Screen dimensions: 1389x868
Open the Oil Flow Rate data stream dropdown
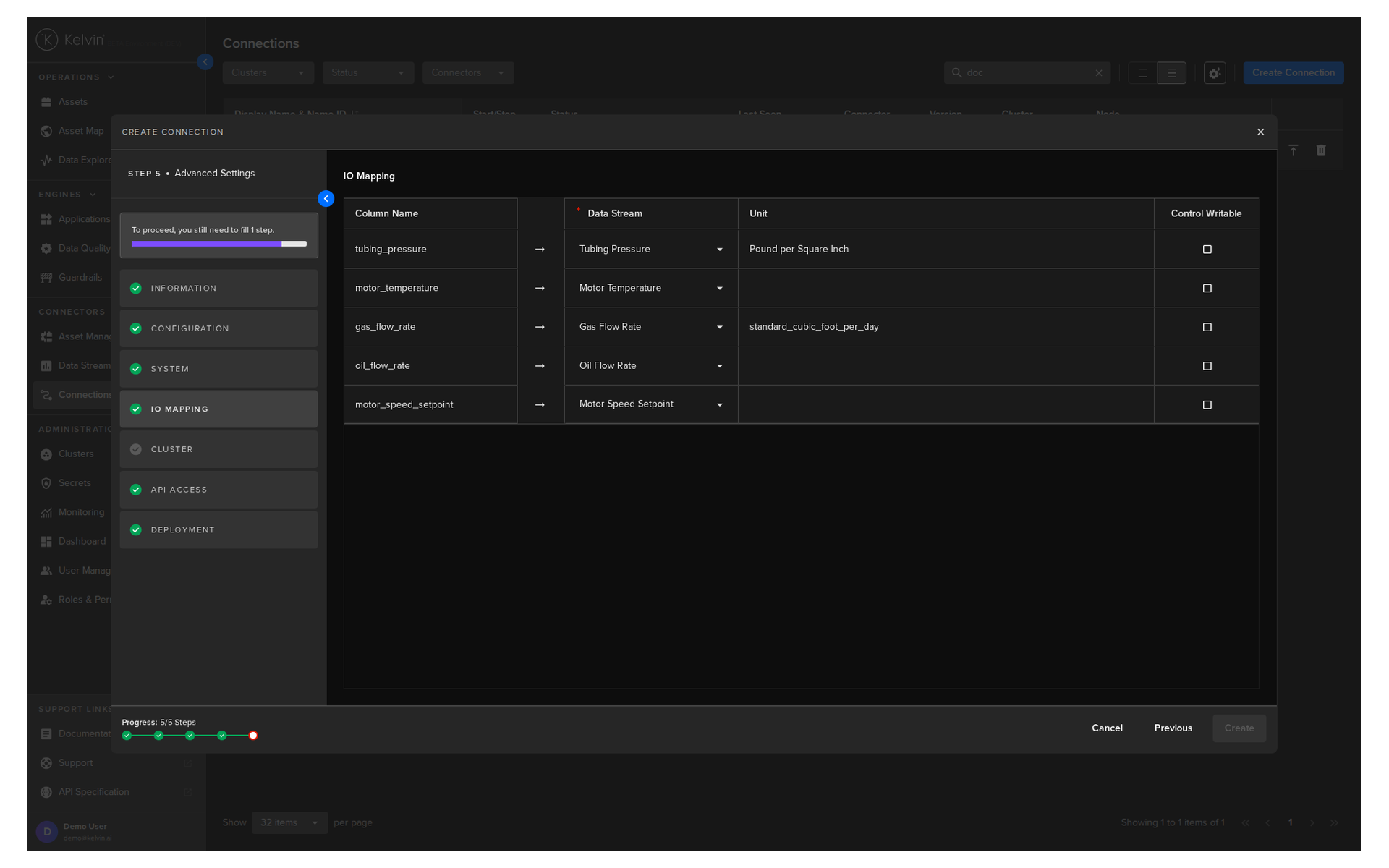pos(651,366)
